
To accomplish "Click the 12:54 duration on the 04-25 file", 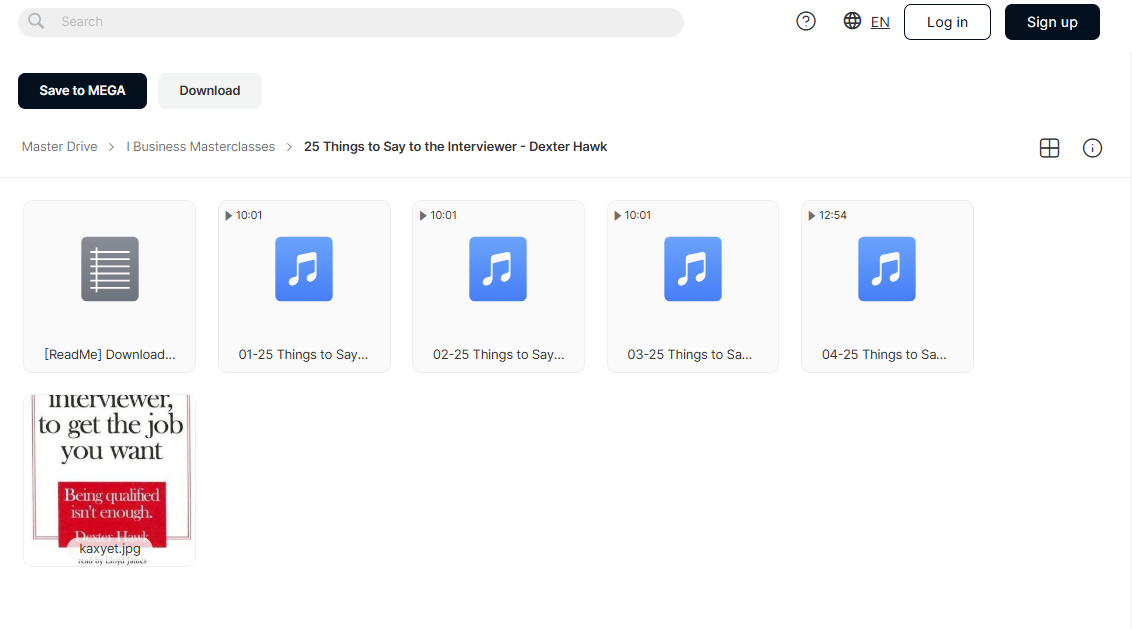I will pos(832,215).
